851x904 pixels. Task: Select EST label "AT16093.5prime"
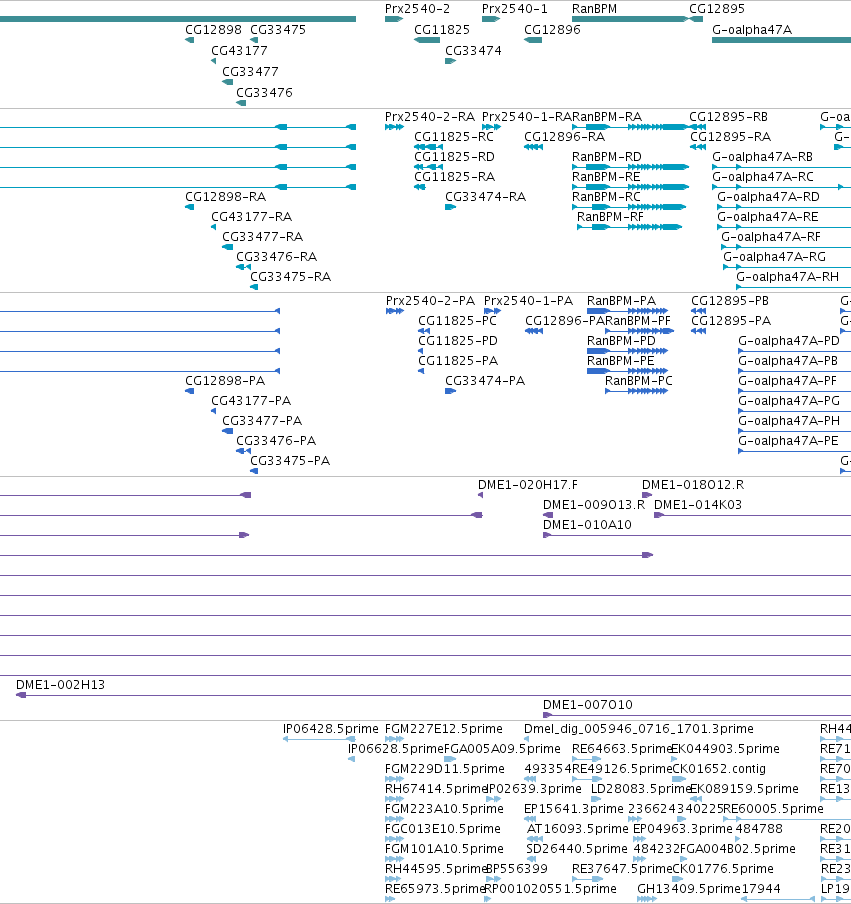(578, 828)
